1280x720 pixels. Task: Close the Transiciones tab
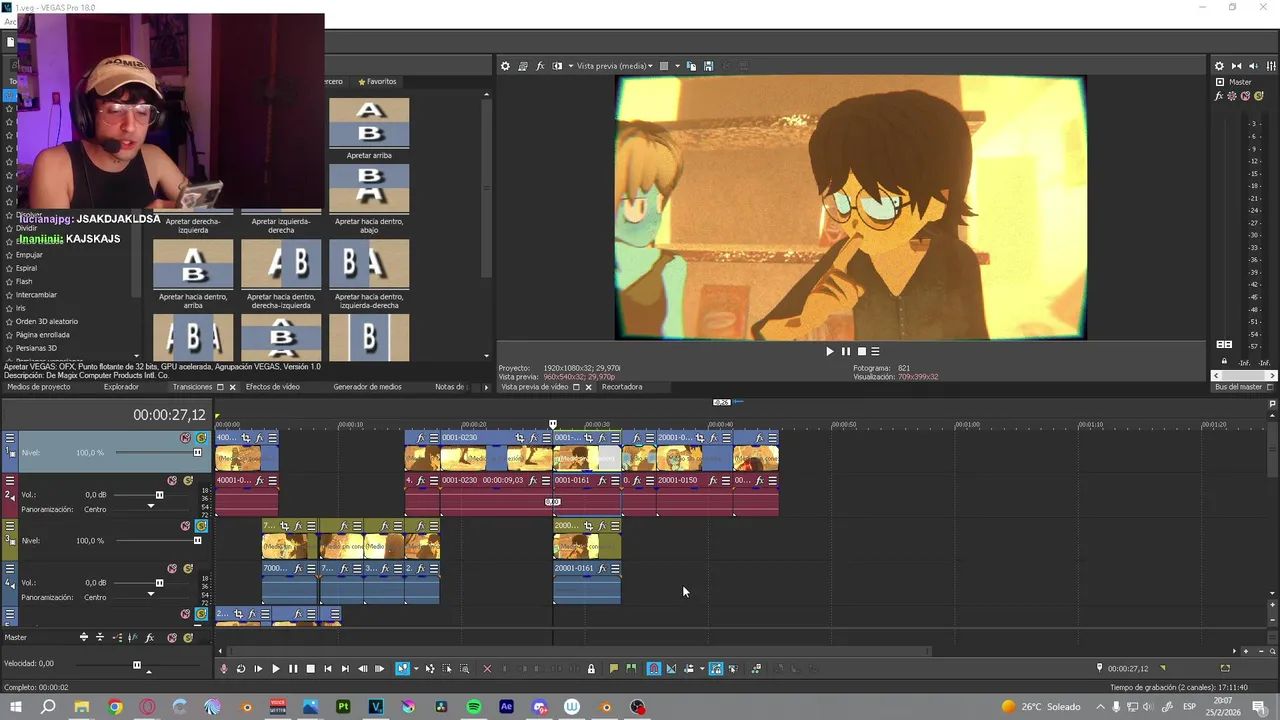[x=232, y=387]
